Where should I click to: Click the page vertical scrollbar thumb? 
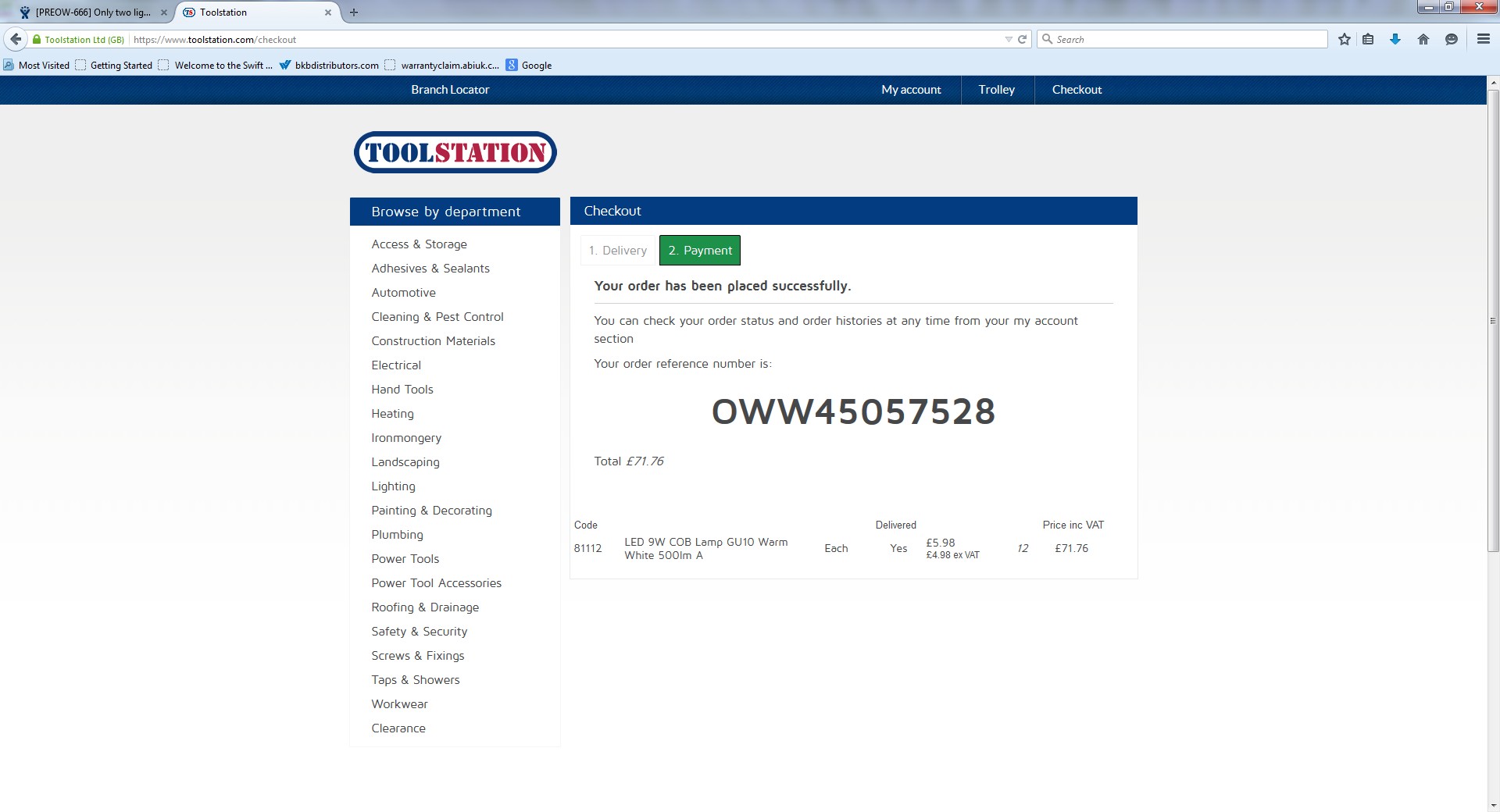[1493, 320]
